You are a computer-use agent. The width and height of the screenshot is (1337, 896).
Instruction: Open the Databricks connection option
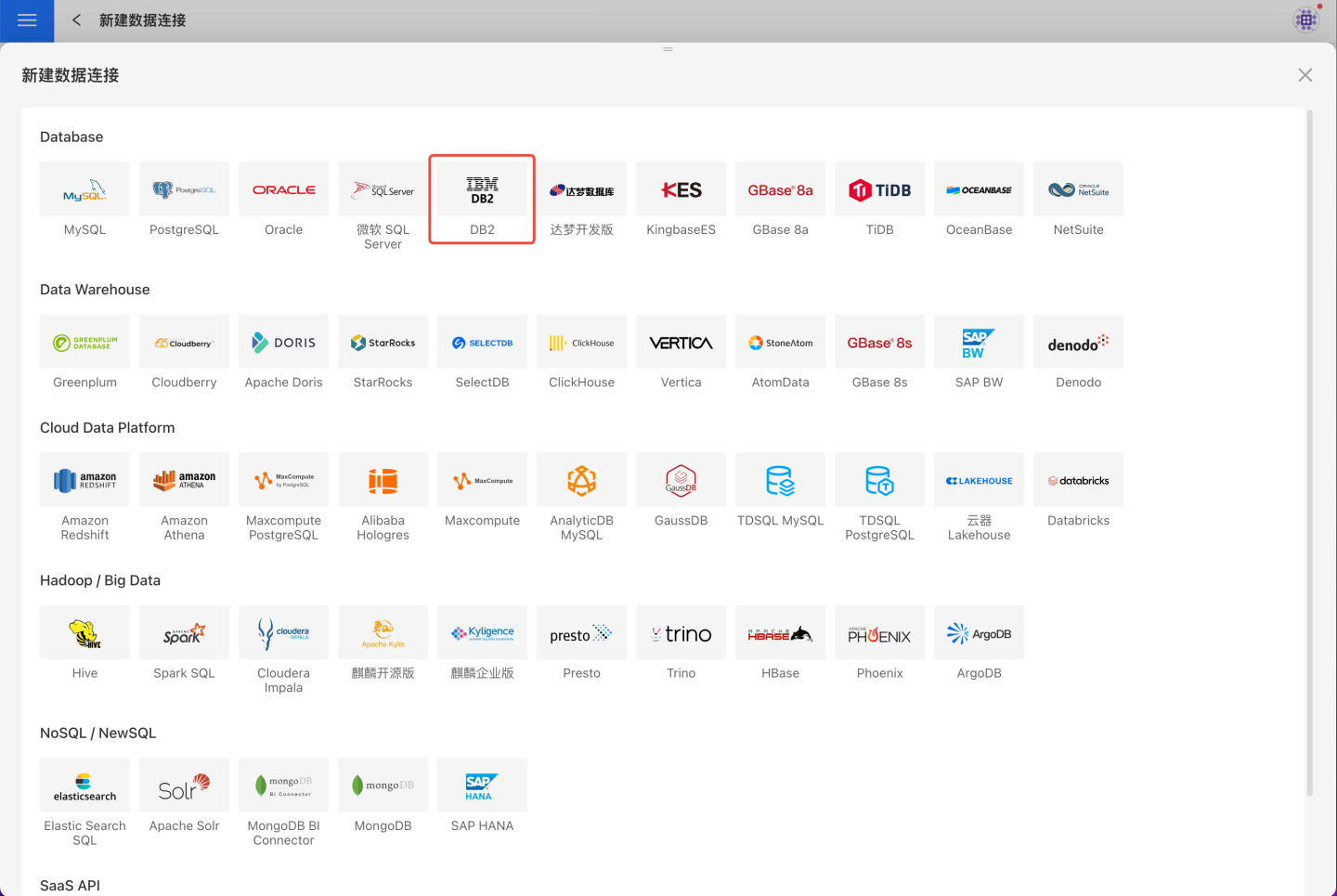click(x=1078, y=481)
